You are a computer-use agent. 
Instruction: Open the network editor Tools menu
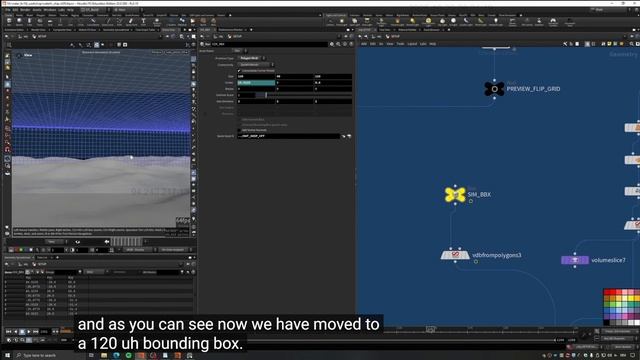point(400,44)
